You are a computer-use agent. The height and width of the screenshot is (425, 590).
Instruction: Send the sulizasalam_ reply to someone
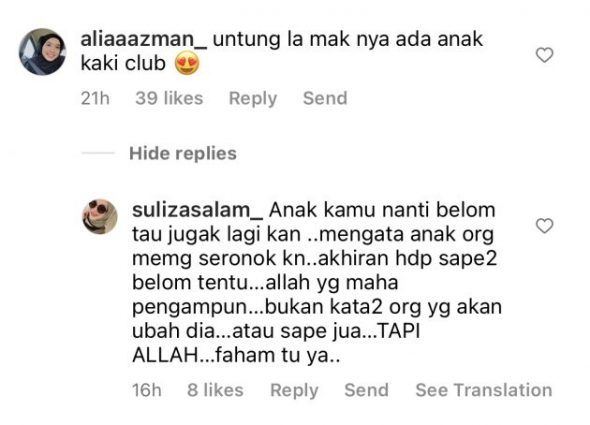click(366, 390)
